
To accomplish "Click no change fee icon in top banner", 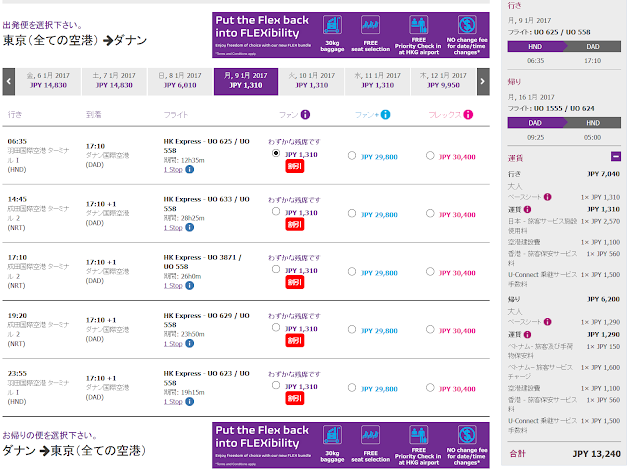I will (x=467, y=24).
